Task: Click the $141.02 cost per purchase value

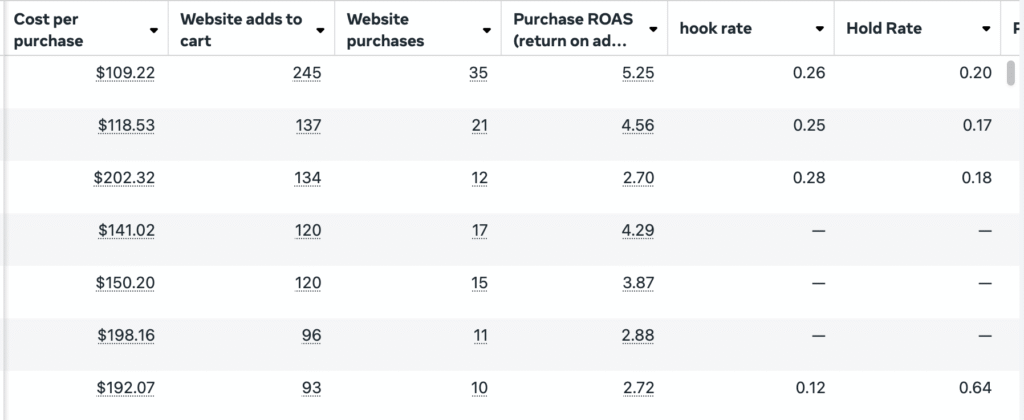Action: point(127,231)
